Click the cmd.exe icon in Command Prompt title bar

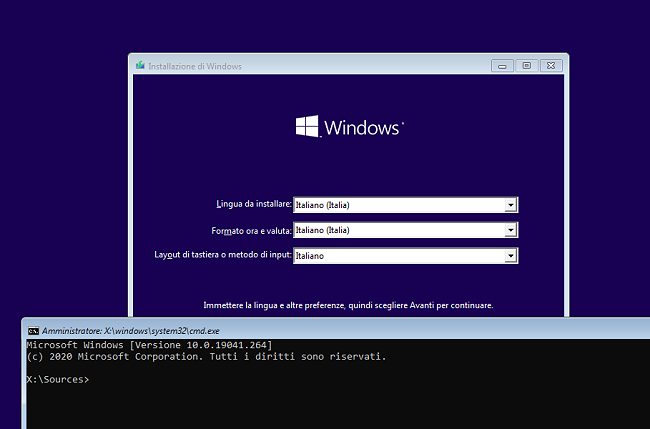point(33,329)
